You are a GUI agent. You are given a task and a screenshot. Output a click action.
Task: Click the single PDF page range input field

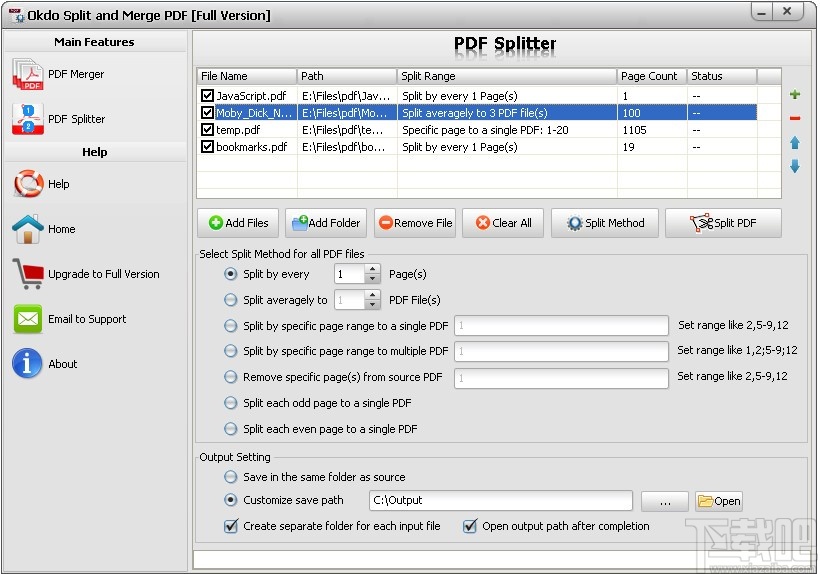(x=561, y=326)
